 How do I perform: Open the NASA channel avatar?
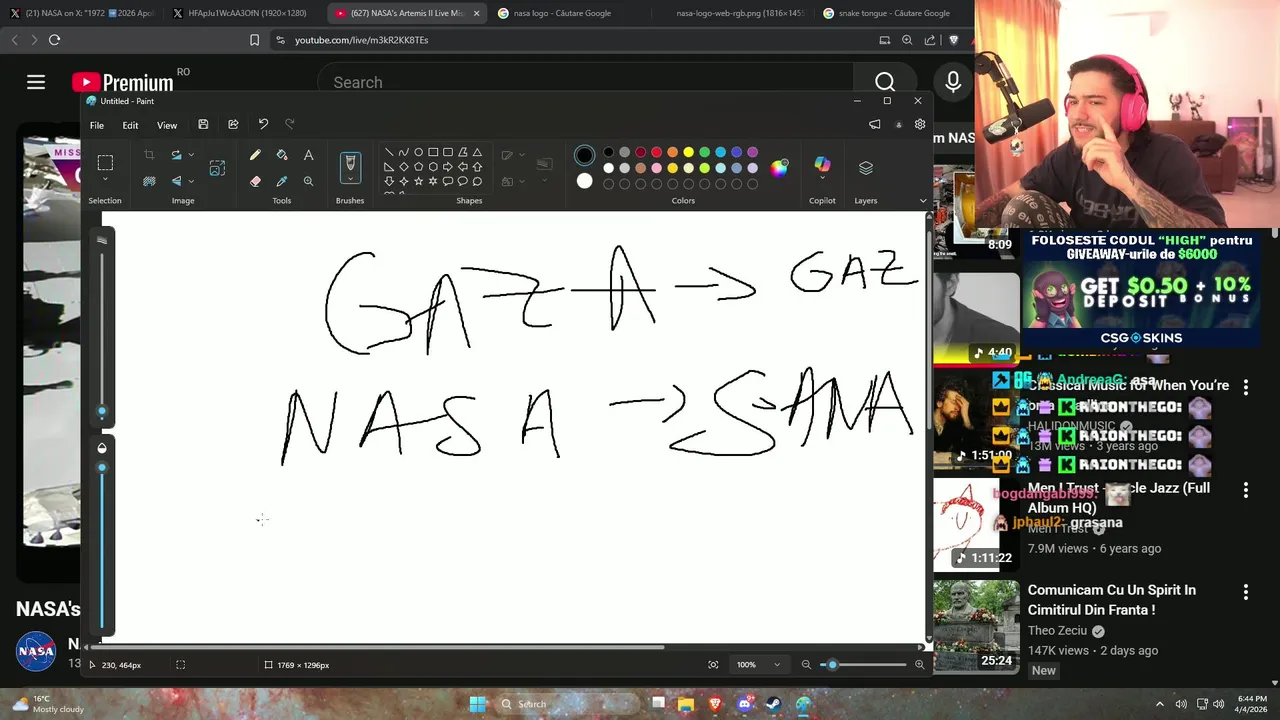(x=36, y=651)
